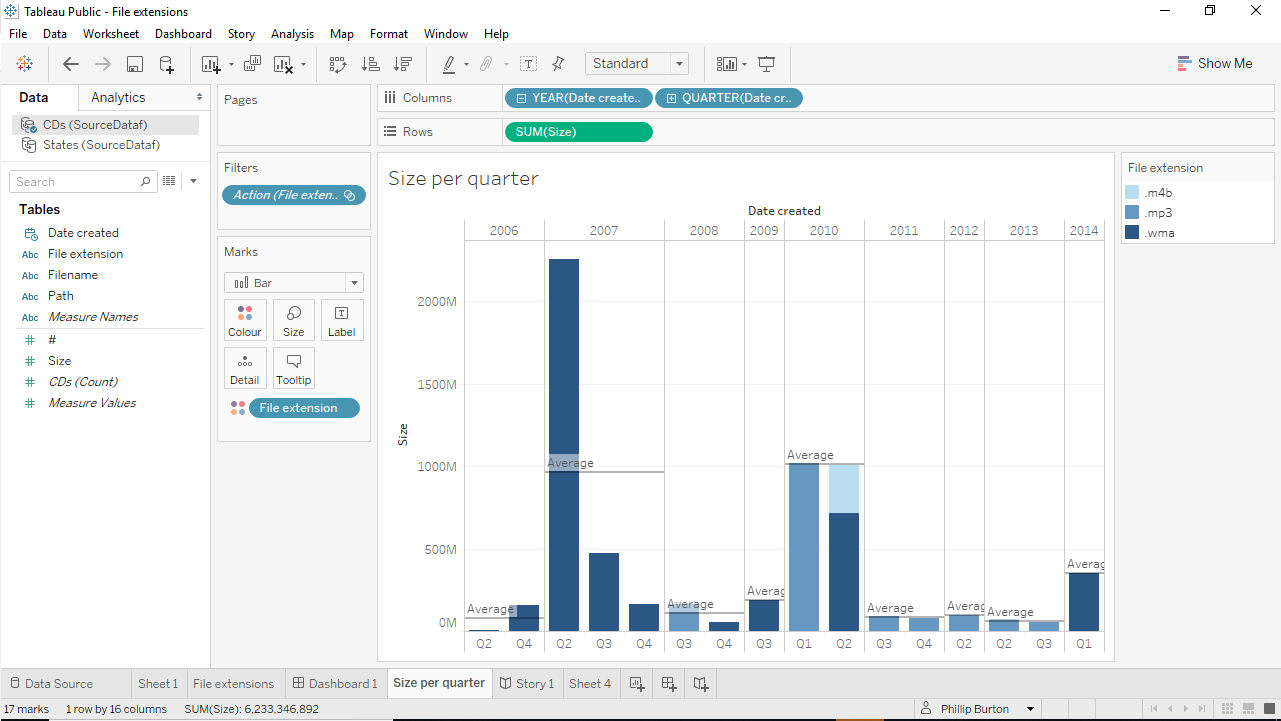This screenshot has height=721, width=1281.
Task: Open the data pane options dropdown arrow
Action: tap(193, 181)
